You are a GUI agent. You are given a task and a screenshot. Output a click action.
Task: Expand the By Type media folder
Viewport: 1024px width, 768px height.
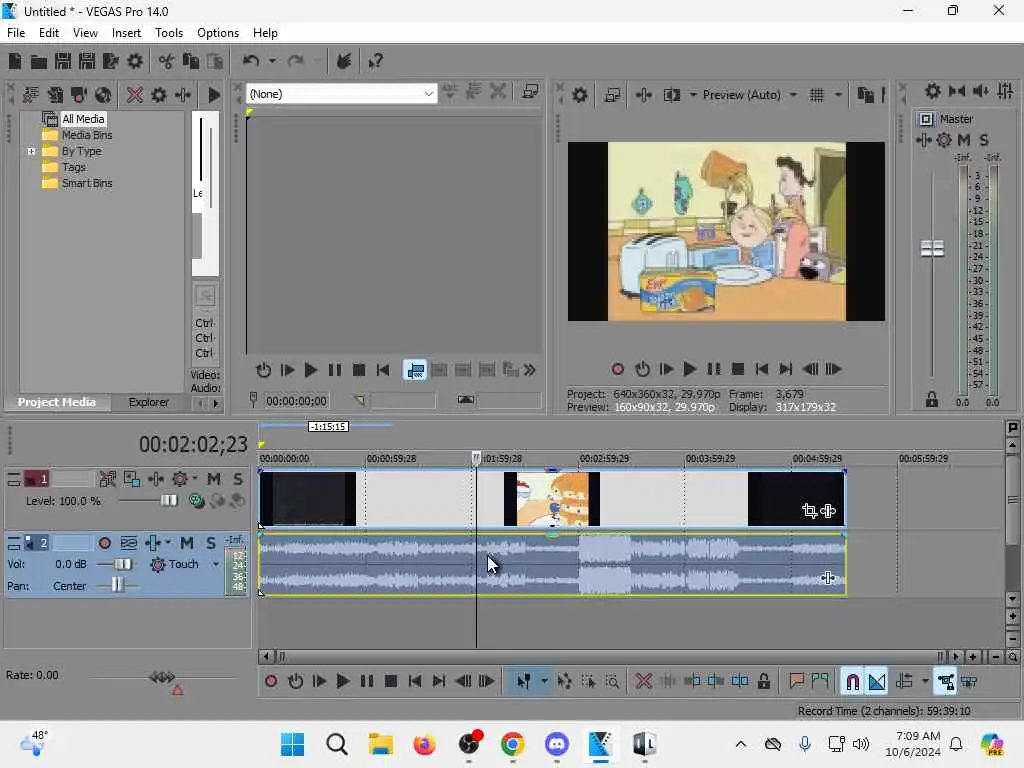tap(31, 152)
